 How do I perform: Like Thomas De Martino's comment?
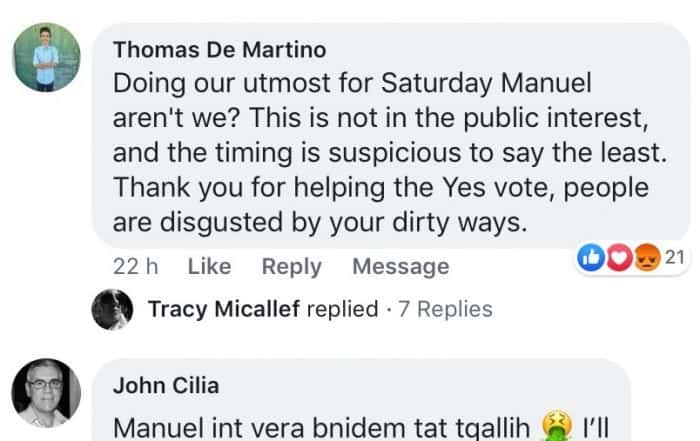point(209,267)
